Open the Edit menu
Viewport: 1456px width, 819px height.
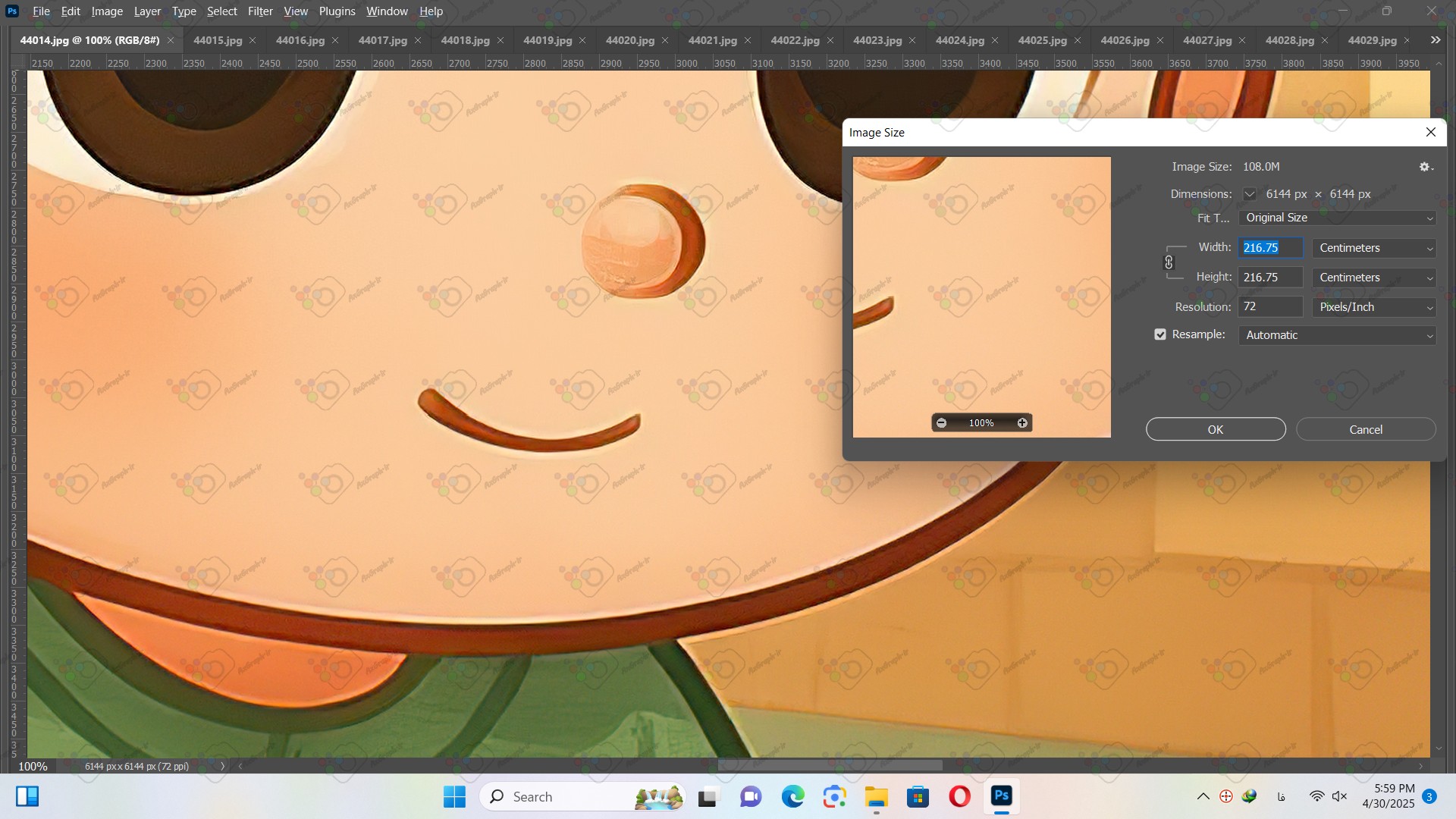(x=71, y=11)
